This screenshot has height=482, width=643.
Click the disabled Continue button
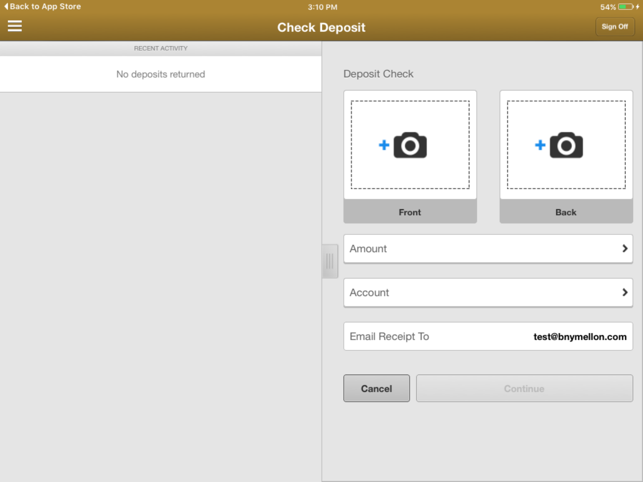[x=524, y=388]
